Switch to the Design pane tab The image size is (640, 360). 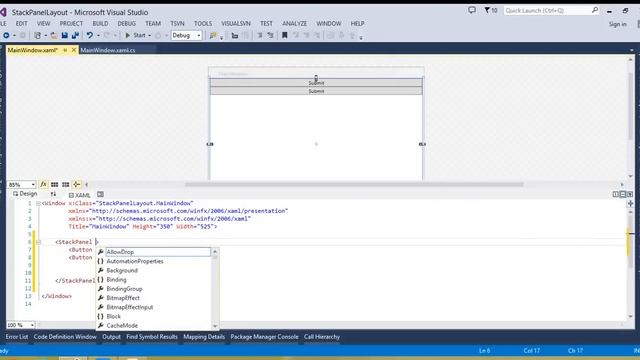[25, 194]
